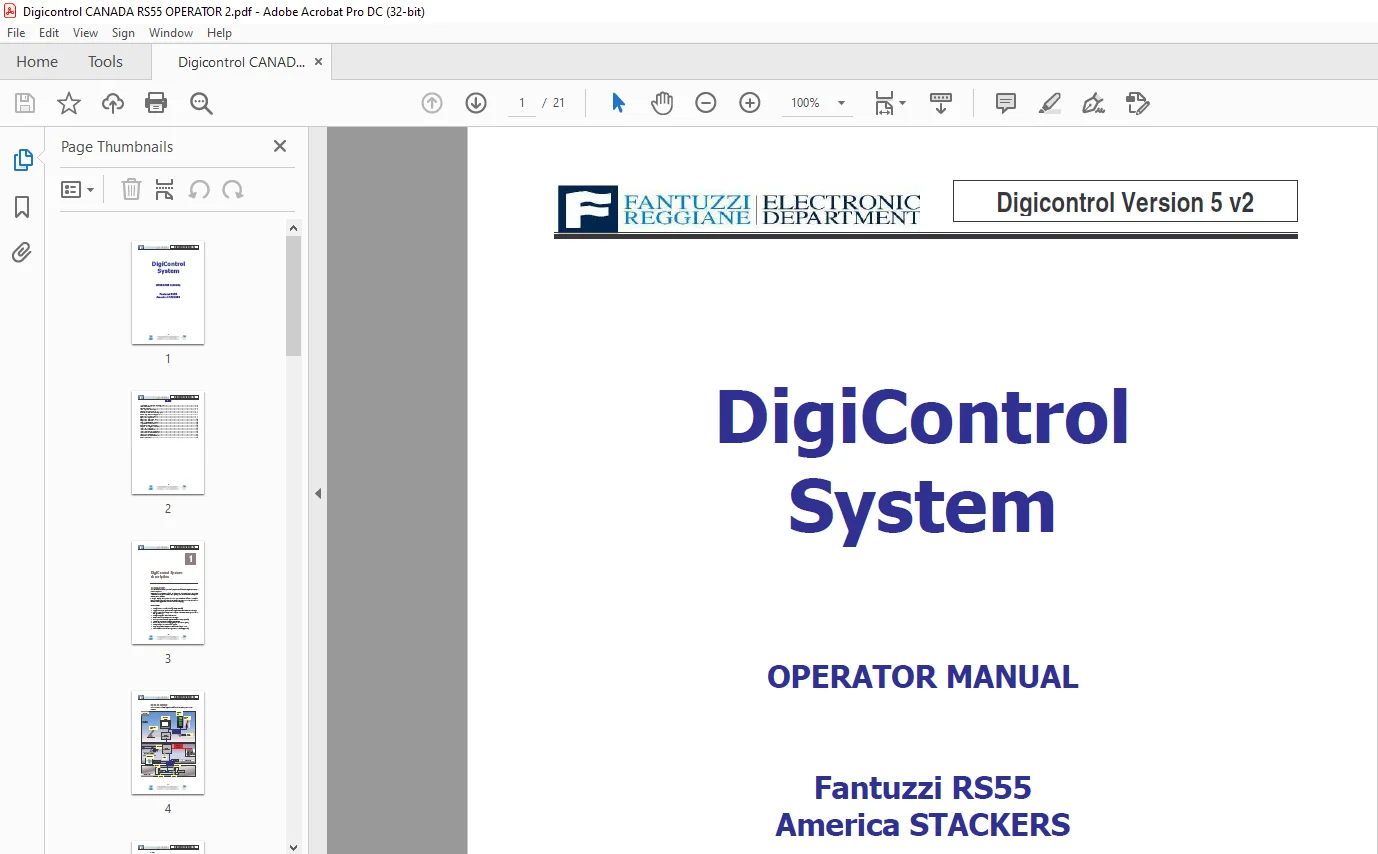
Task: Open the Attachments paperclip panel
Action: tap(22, 252)
